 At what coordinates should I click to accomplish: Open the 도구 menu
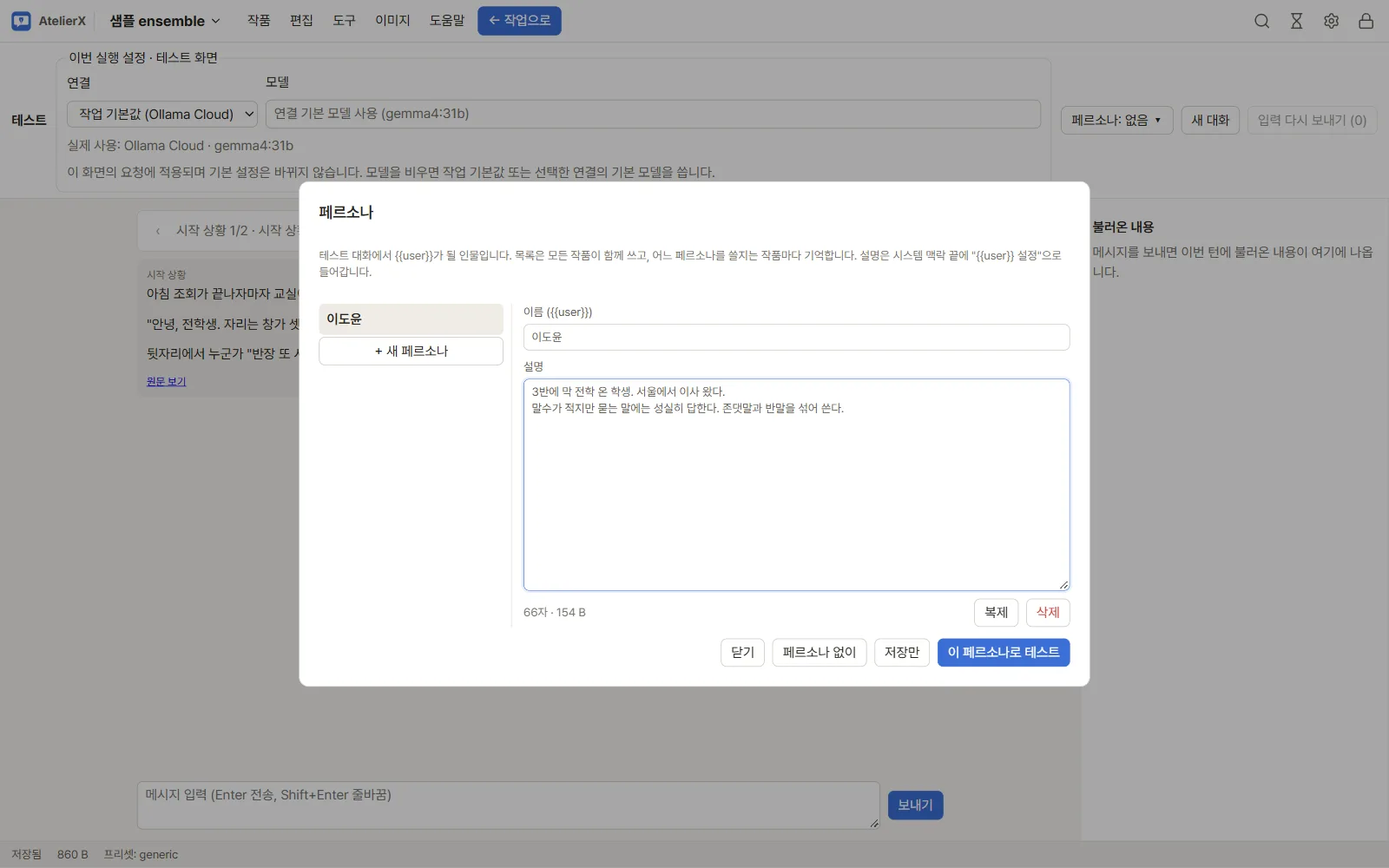(344, 21)
